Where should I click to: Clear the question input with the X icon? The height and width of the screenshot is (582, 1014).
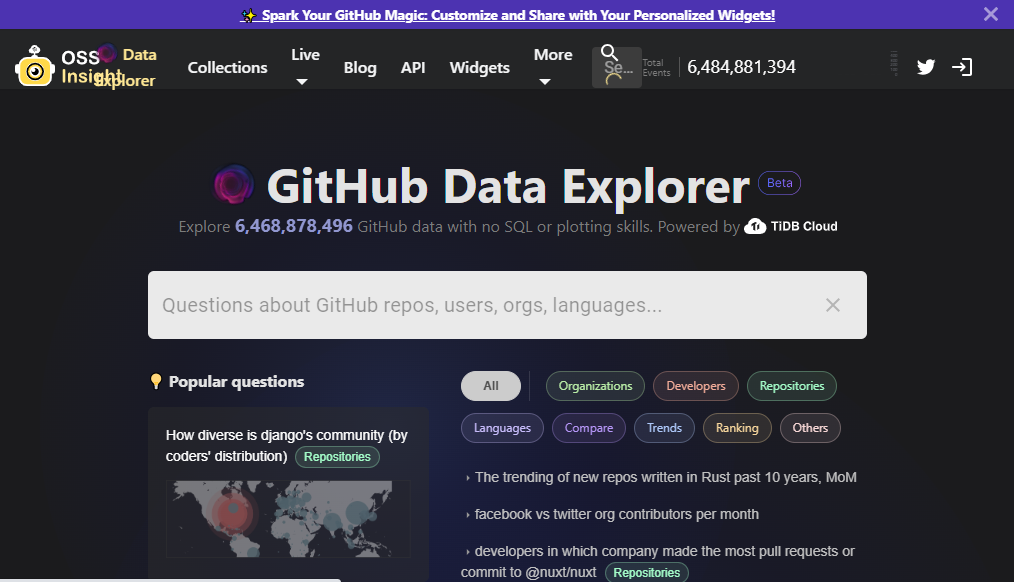pyautogui.click(x=833, y=305)
